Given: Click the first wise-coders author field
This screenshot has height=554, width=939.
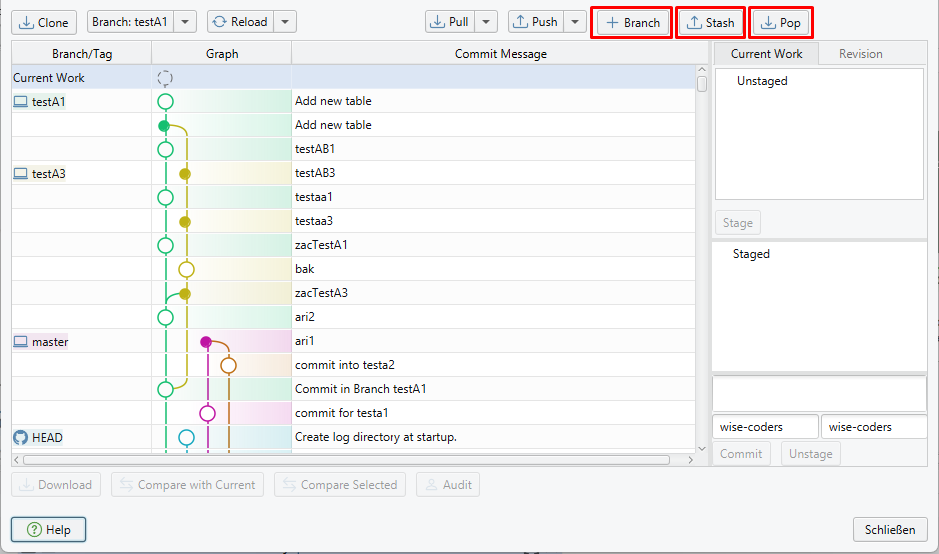Looking at the screenshot, I should click(x=765, y=427).
